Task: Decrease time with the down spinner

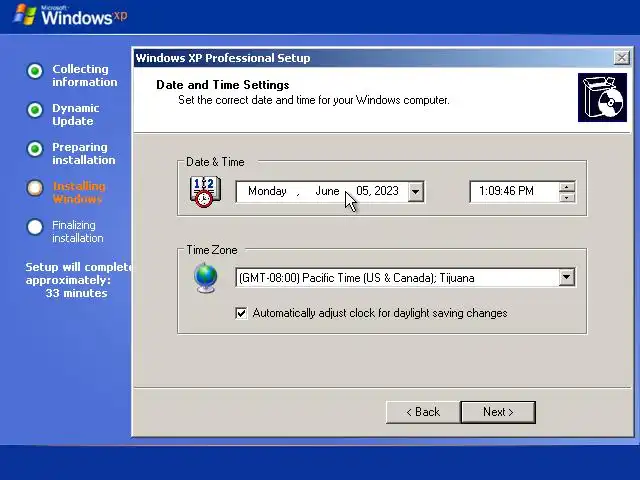Action: [x=567, y=198]
